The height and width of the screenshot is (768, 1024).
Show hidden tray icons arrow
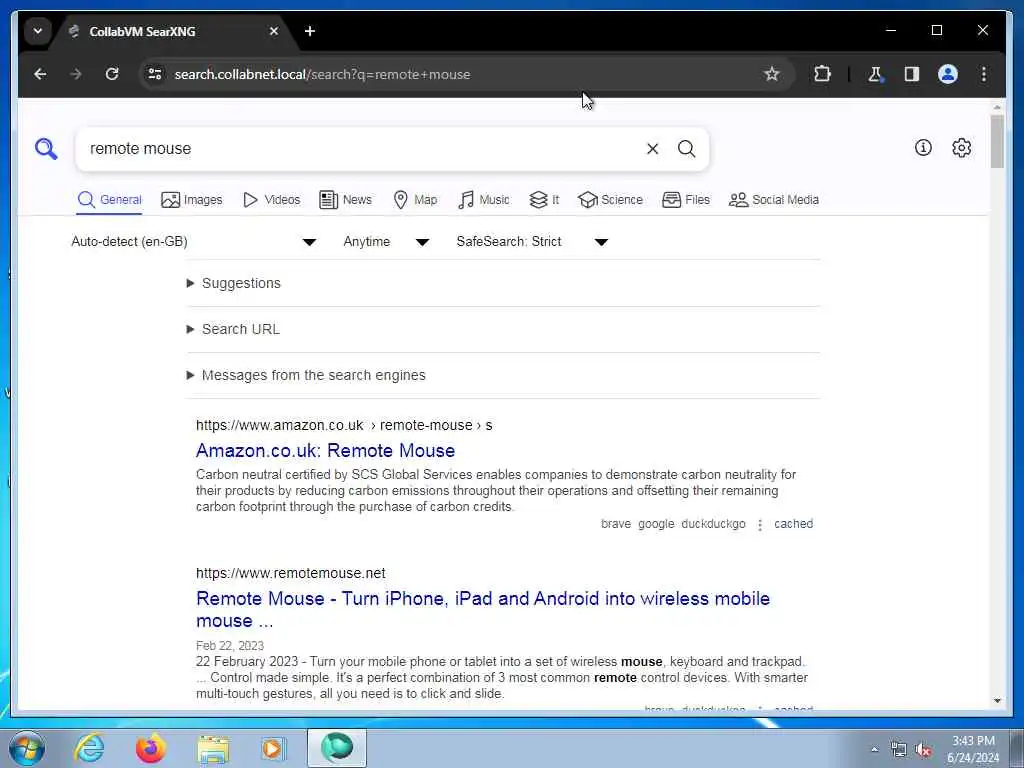[874, 750]
